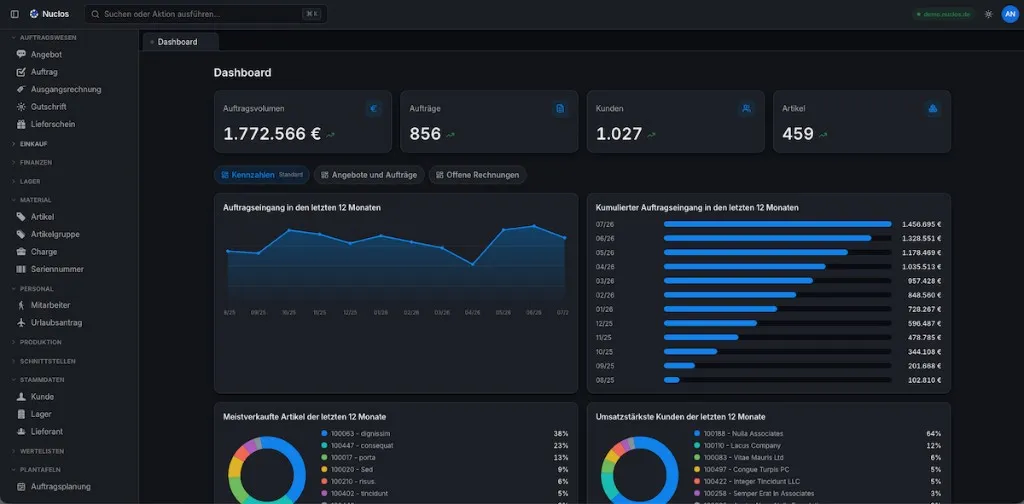
Task: Click the Gutschrift icon in sidebar
Action: (21, 106)
